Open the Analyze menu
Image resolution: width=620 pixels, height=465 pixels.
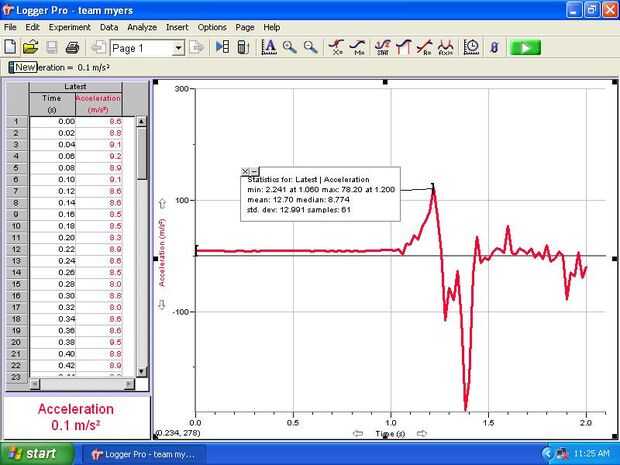[142, 27]
